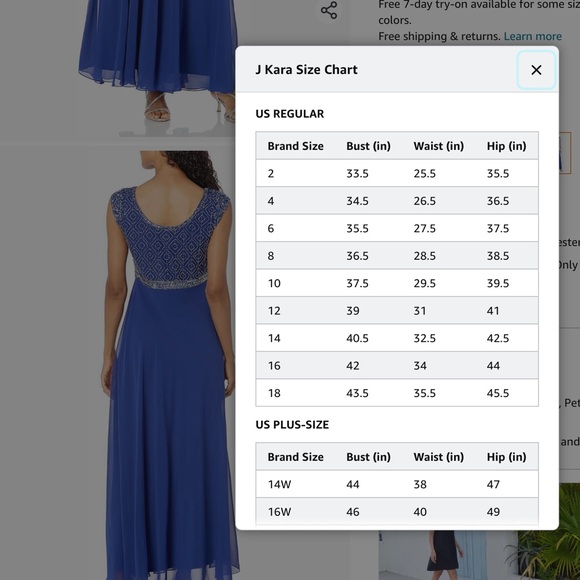Click the black dress photo below the popup
Viewport: 580px width, 580px height.
click(x=479, y=555)
